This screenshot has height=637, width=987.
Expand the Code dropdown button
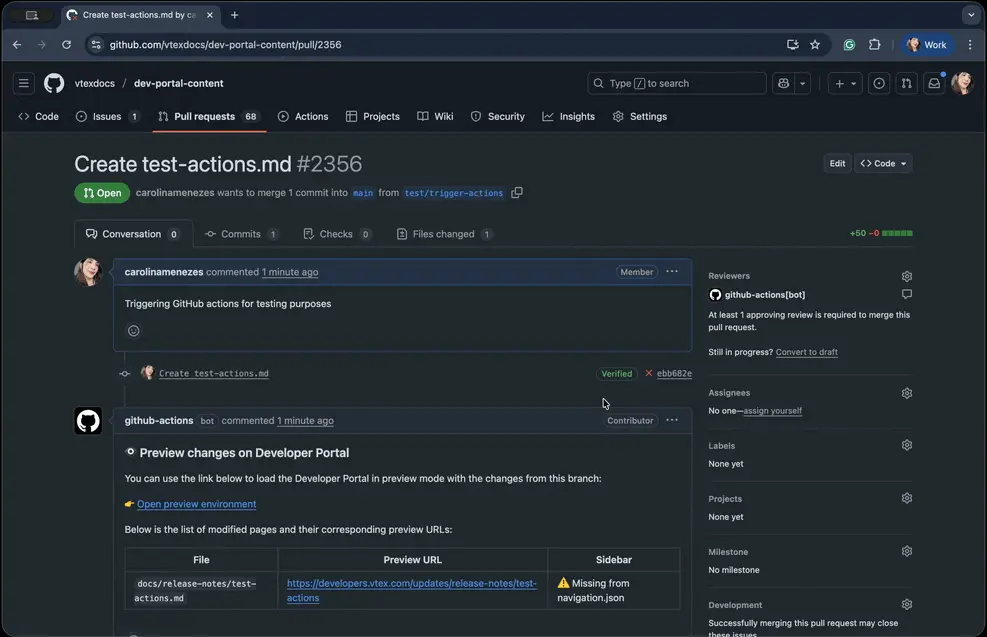[883, 164]
